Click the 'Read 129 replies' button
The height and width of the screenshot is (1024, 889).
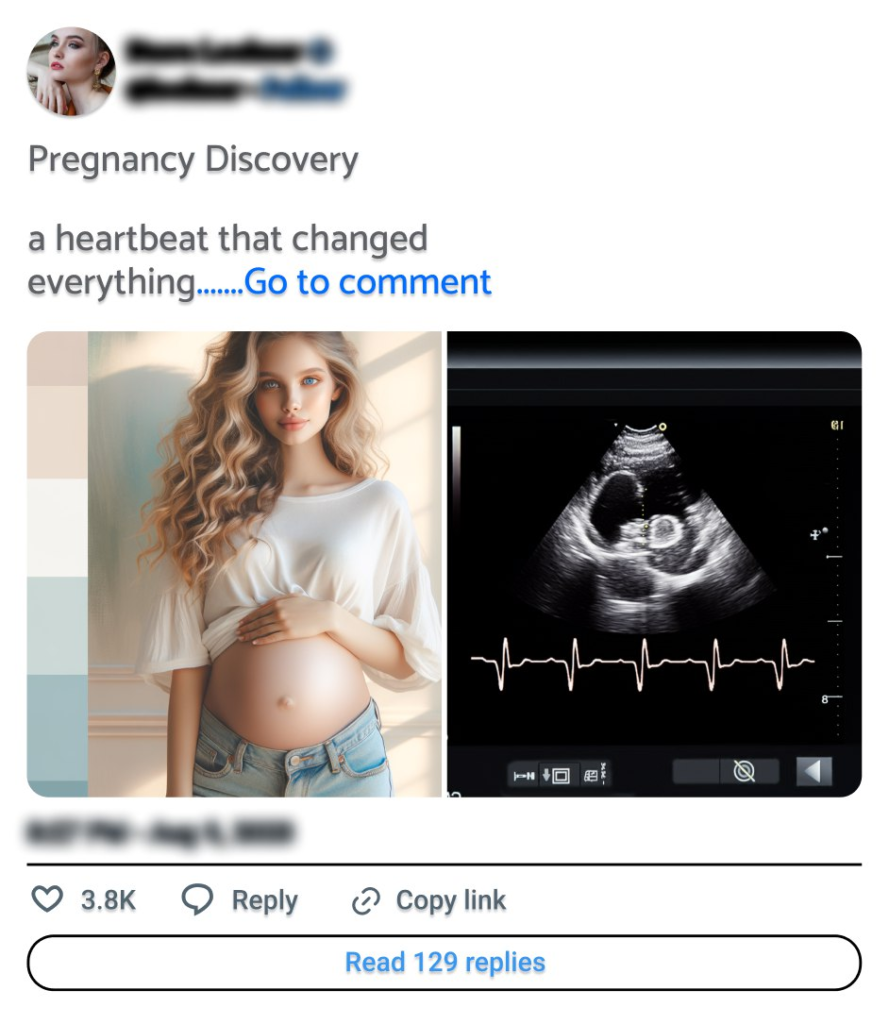[444, 963]
